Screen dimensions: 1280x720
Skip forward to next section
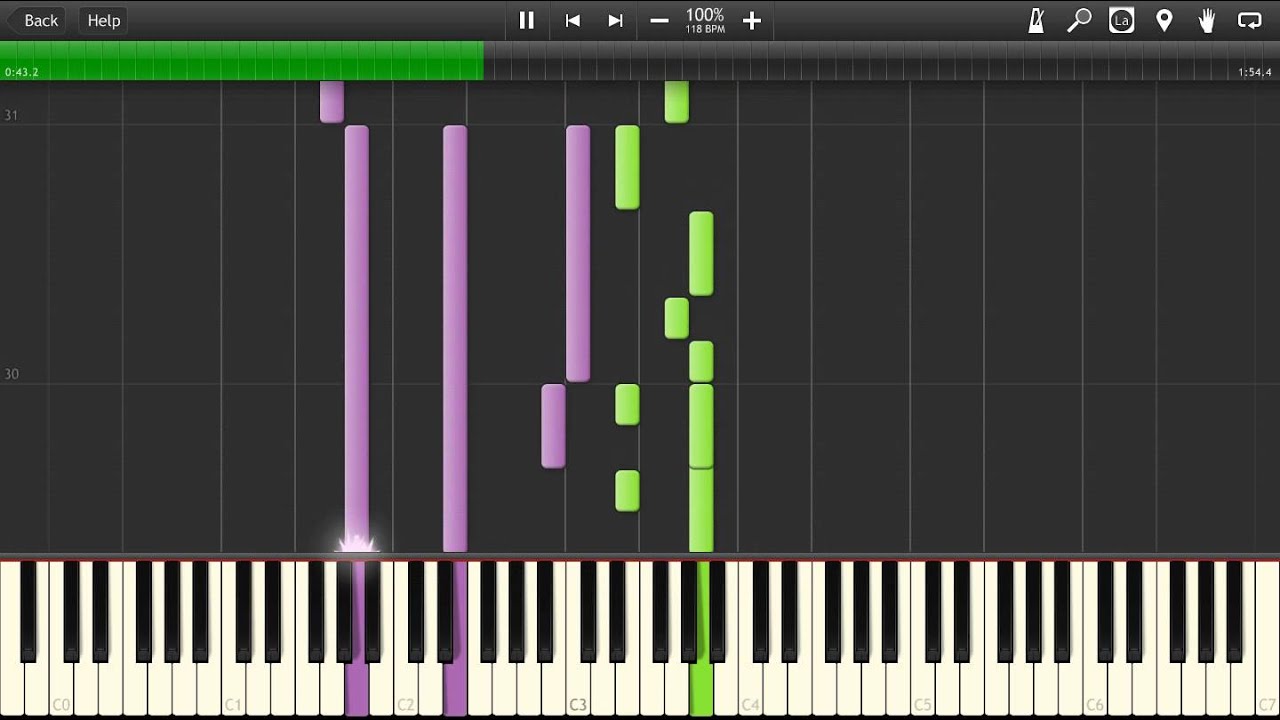click(x=616, y=20)
